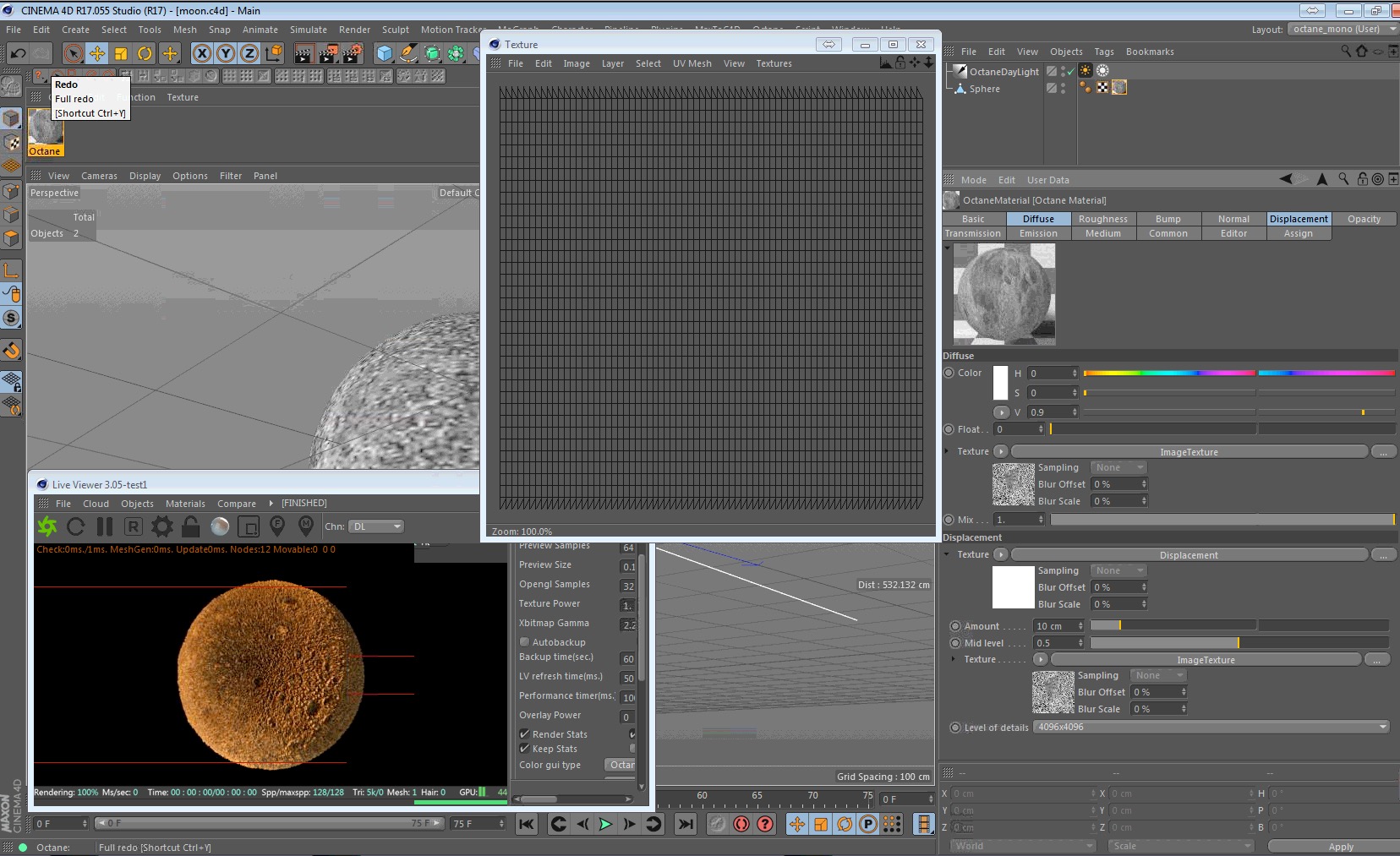Screen dimensions: 1400x856
Task: Select the Rotate tool in top toolbar
Action: click(145, 54)
